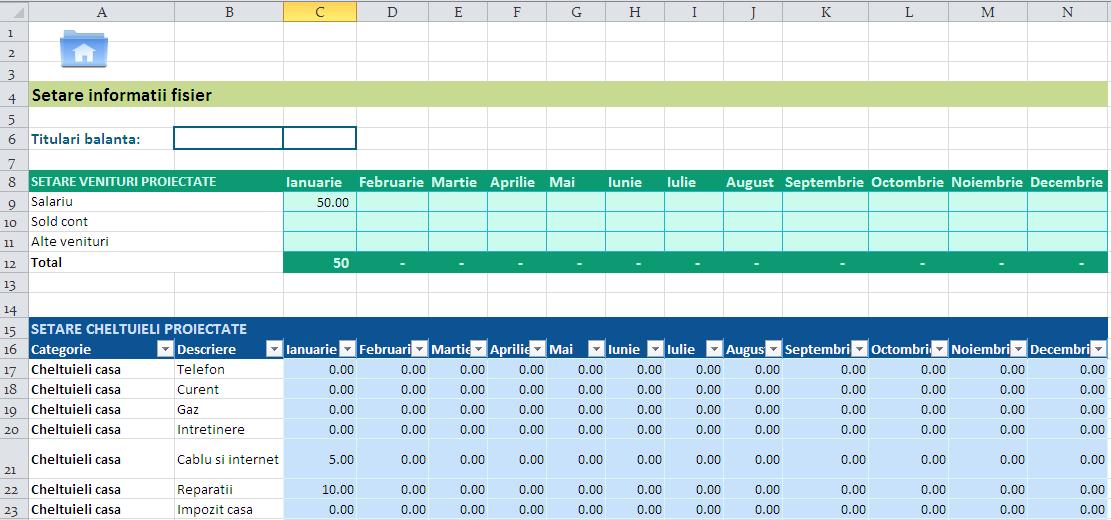1111x520 pixels.
Task: Select the Total Ianuarie cell showing 50
Action: (320, 263)
